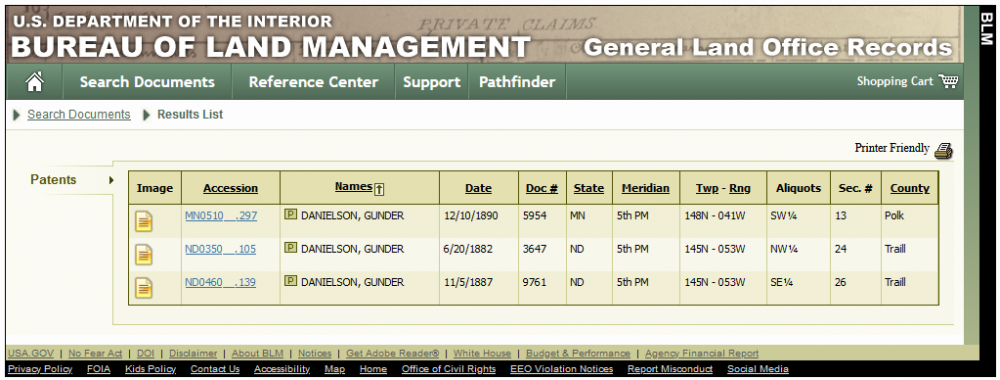Open Office of Civil Rights link
The height and width of the screenshot is (380, 1000).
click(449, 369)
